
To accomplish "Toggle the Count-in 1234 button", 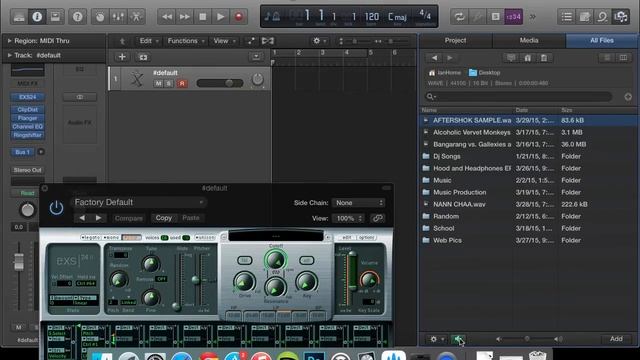I will pos(513,17).
